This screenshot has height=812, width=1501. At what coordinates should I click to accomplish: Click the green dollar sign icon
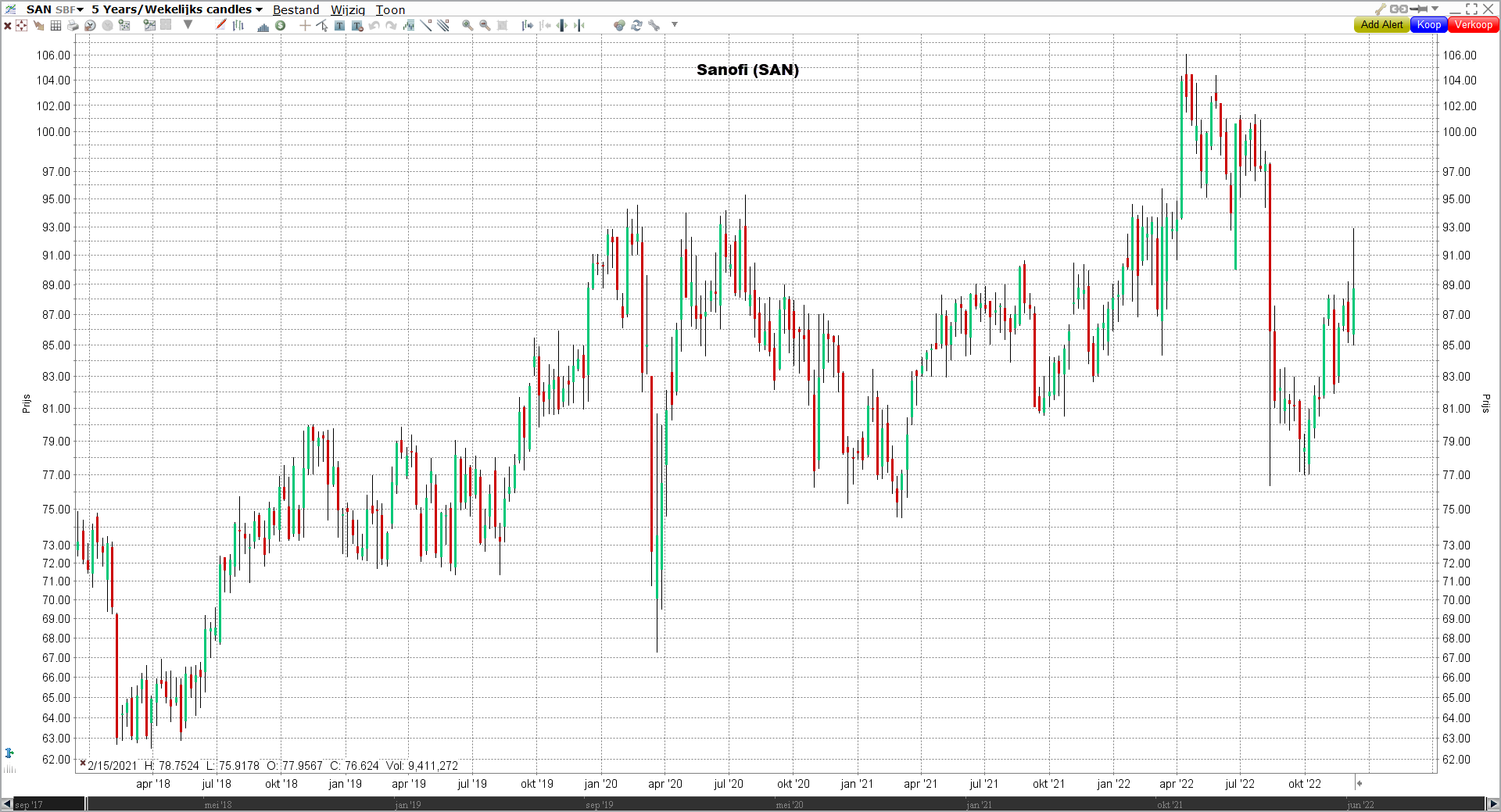tap(281, 26)
